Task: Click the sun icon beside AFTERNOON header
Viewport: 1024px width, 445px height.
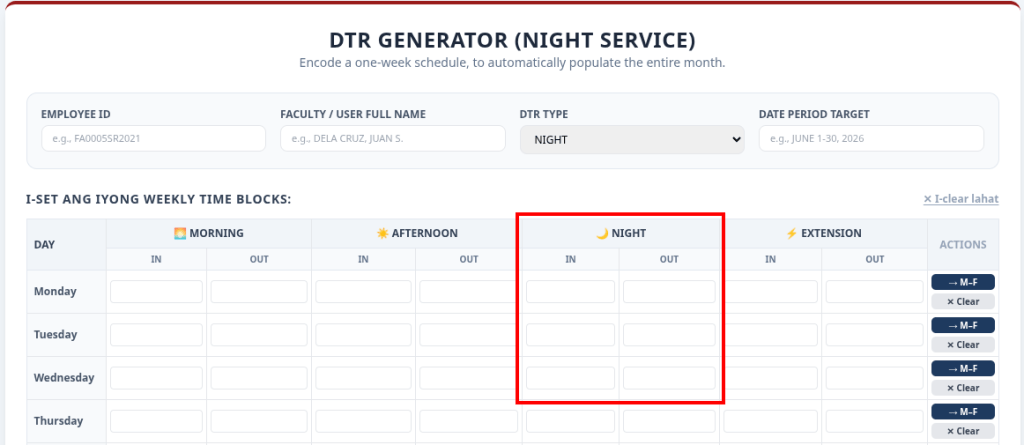Action: tap(382, 233)
